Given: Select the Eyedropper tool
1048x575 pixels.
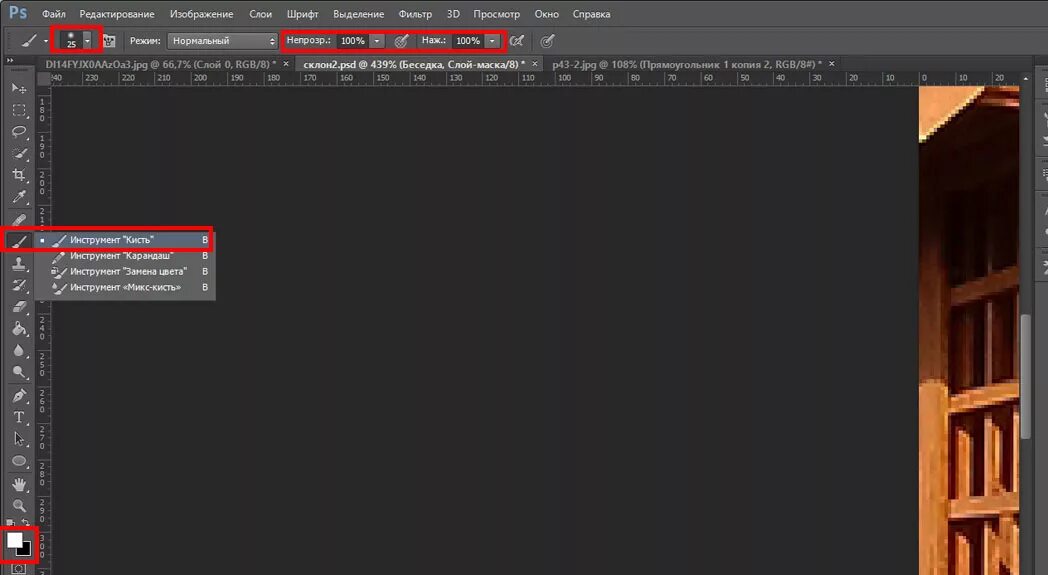Looking at the screenshot, I should tap(19, 197).
